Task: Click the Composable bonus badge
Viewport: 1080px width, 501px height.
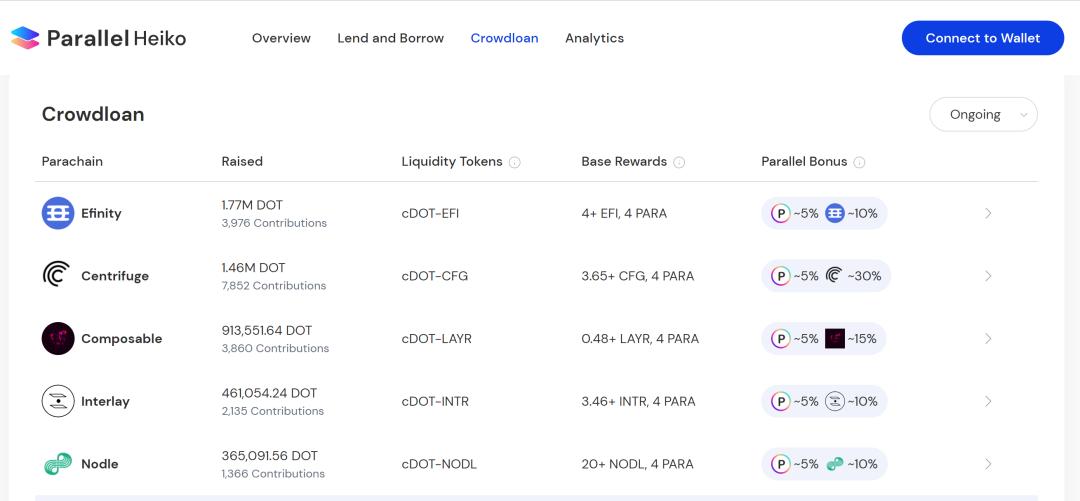Action: [824, 339]
